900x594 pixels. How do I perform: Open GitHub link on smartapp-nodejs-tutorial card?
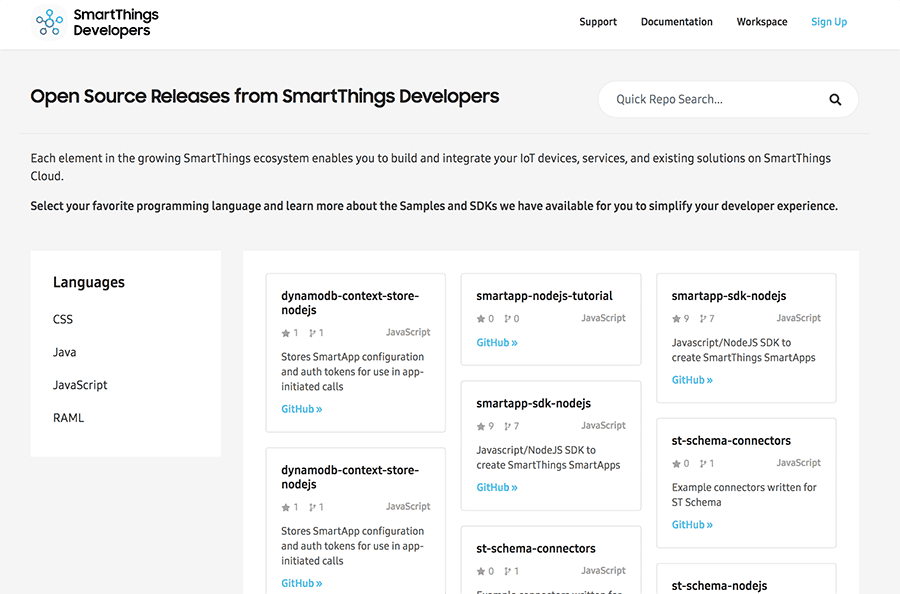click(x=496, y=343)
